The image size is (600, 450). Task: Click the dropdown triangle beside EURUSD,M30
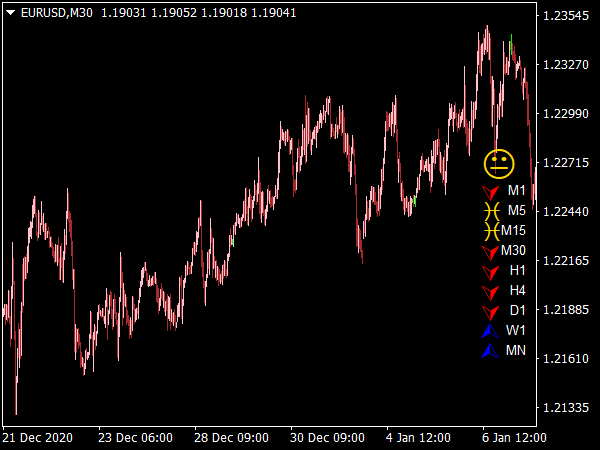11,13
